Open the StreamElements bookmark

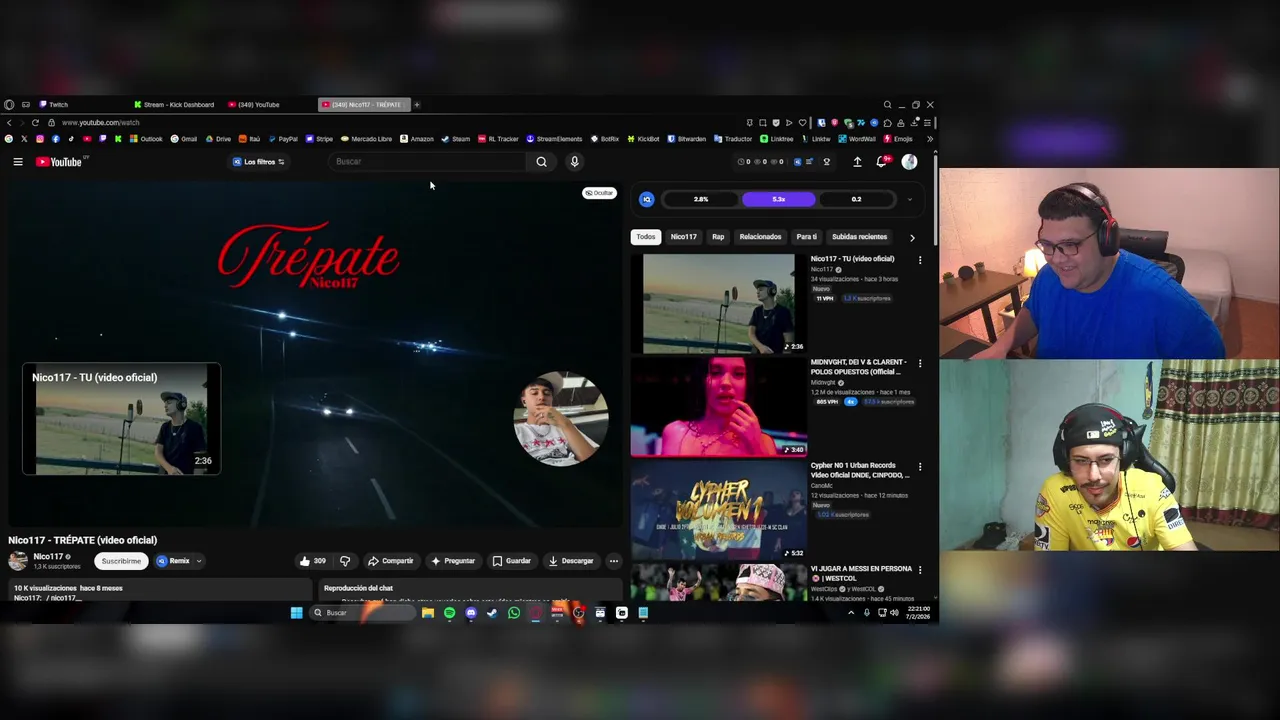(x=554, y=139)
